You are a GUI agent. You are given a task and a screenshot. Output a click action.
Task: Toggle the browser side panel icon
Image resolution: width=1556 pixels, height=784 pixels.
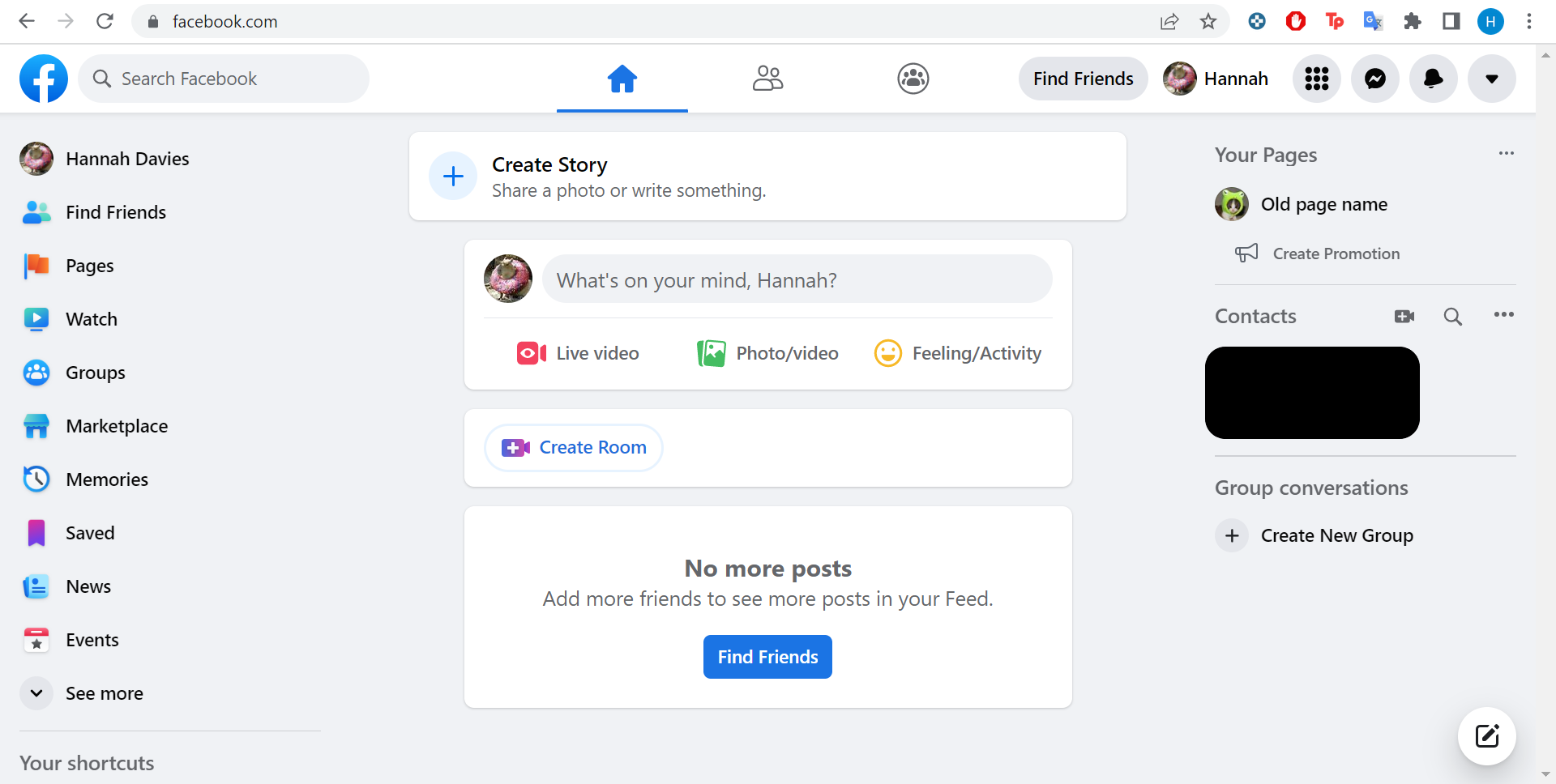click(1451, 21)
